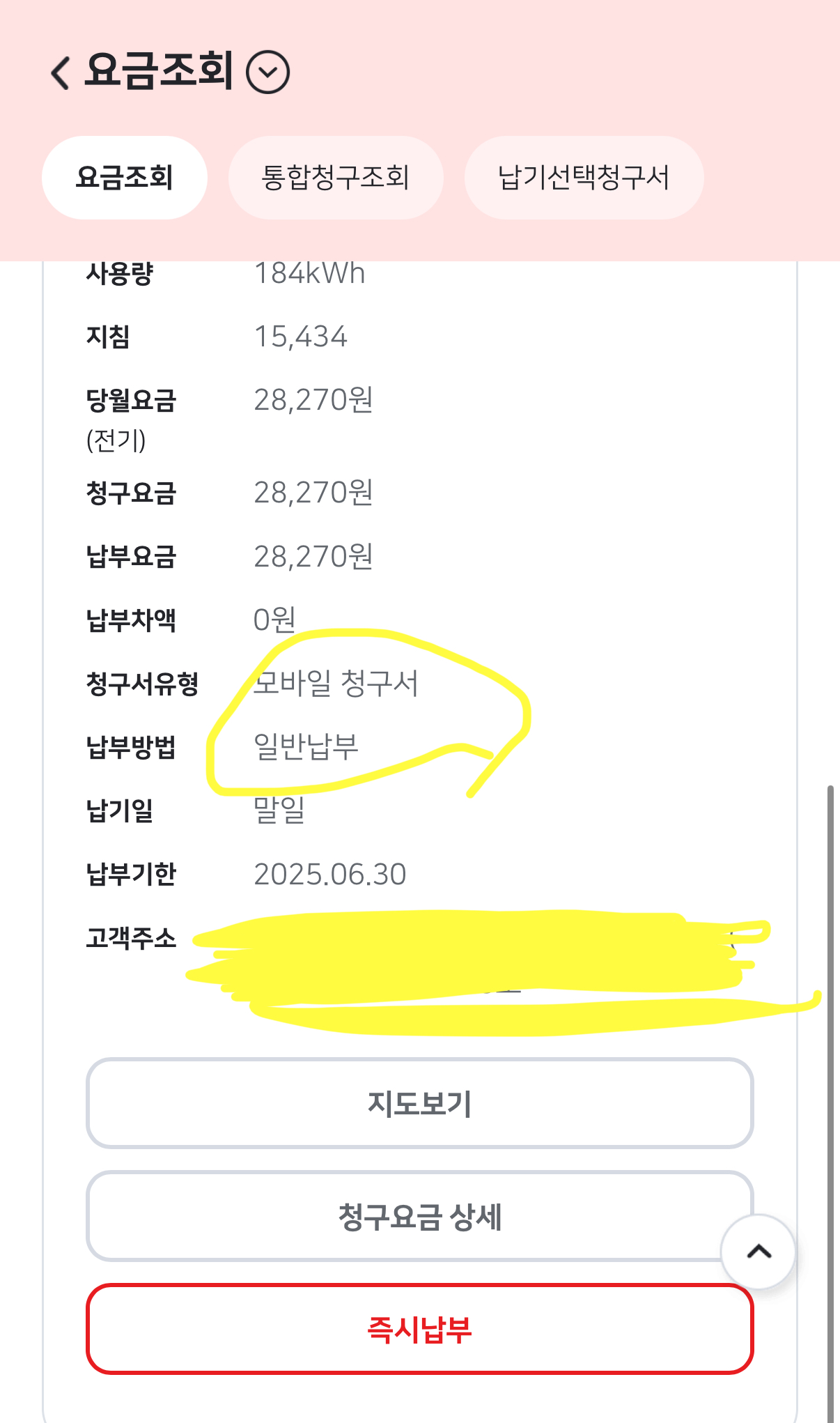
Task: Tap the due date 2025.06.30
Action: click(x=329, y=875)
